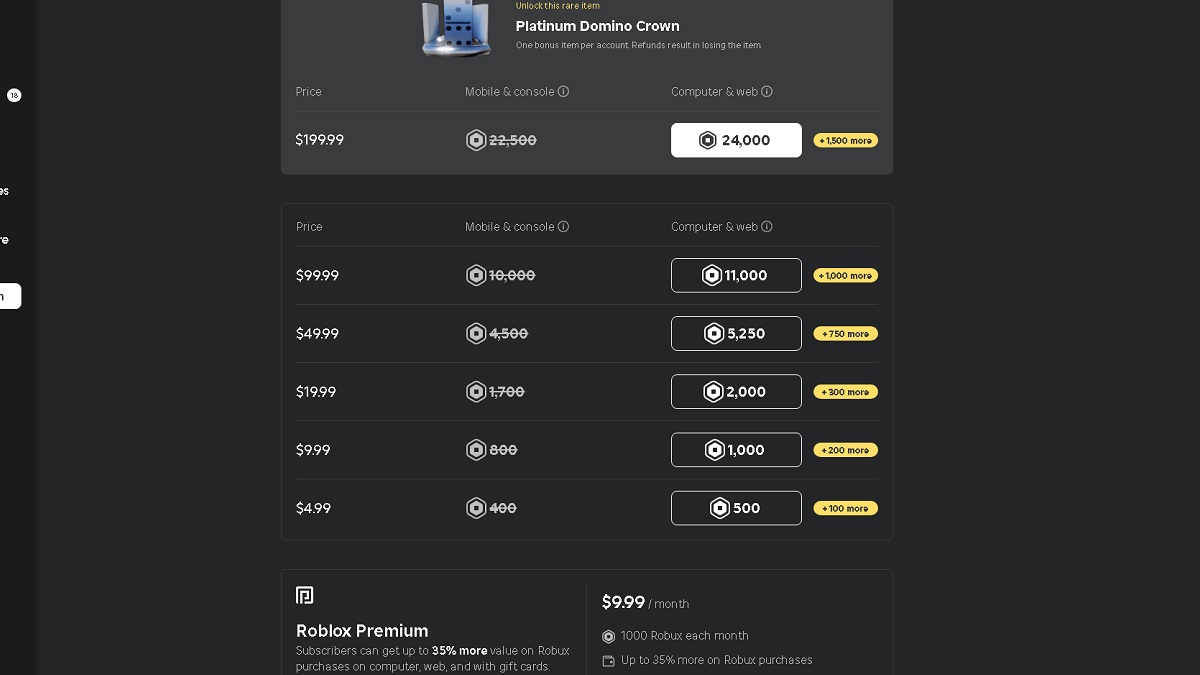
Task: Click the +1,500 more badge
Action: pos(845,140)
